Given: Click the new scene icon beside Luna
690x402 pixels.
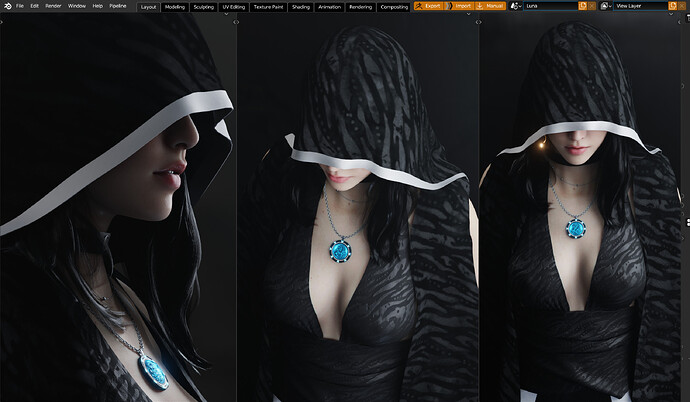Looking at the screenshot, I should coord(582,6).
